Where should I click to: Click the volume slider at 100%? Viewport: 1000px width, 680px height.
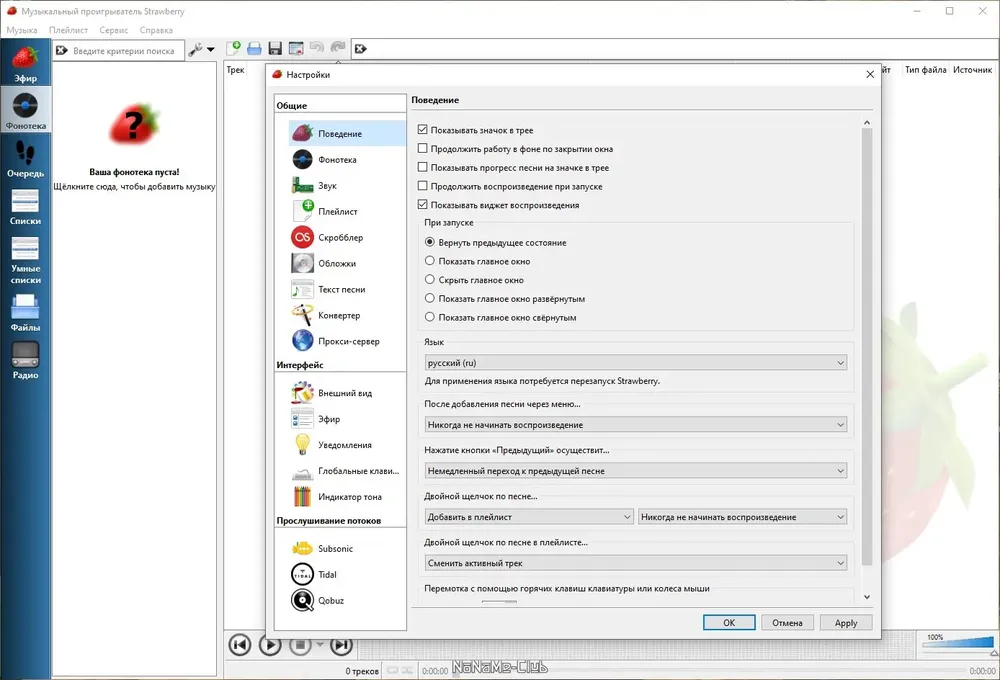[x=958, y=642]
